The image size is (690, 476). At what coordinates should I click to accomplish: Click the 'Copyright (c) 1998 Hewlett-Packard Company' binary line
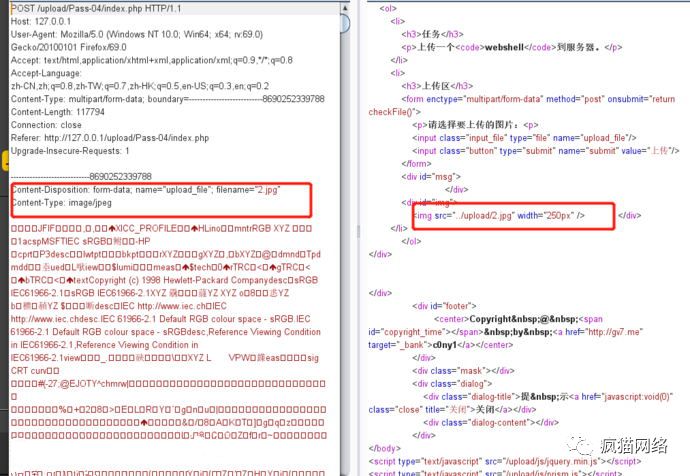tap(165, 280)
